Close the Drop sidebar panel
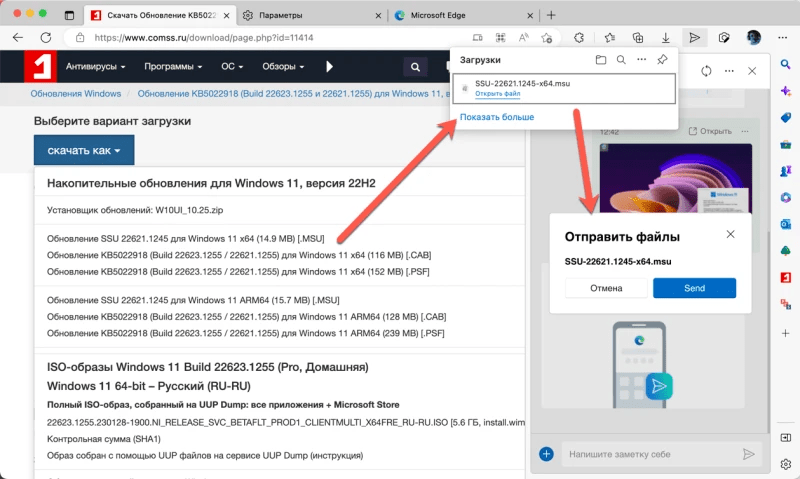800x479 pixels. pos(752,71)
